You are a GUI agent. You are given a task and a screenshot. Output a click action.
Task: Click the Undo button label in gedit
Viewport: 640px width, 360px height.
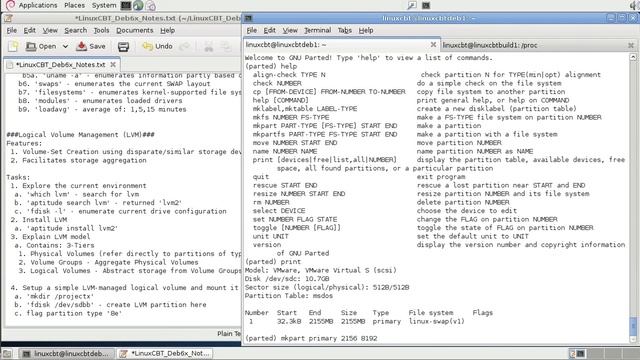[164, 47]
